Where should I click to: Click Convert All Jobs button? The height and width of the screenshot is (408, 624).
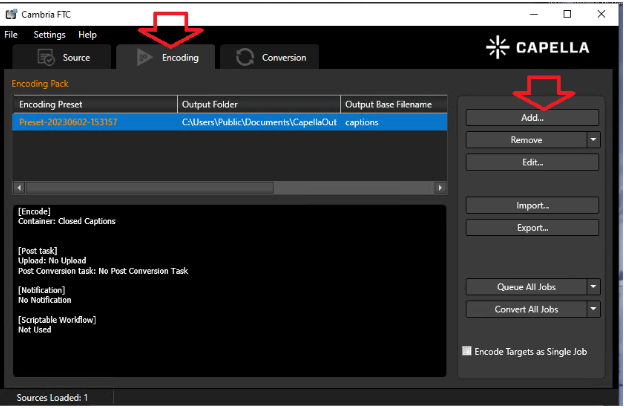(526, 309)
